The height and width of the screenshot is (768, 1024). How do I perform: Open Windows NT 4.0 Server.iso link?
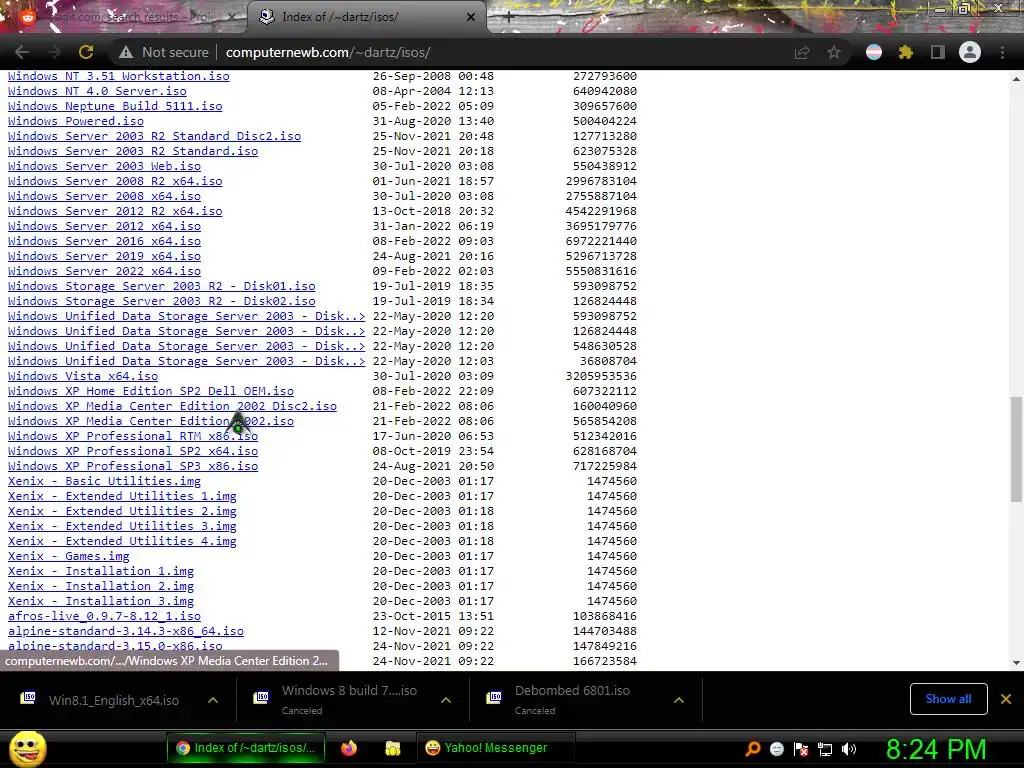[97, 91]
